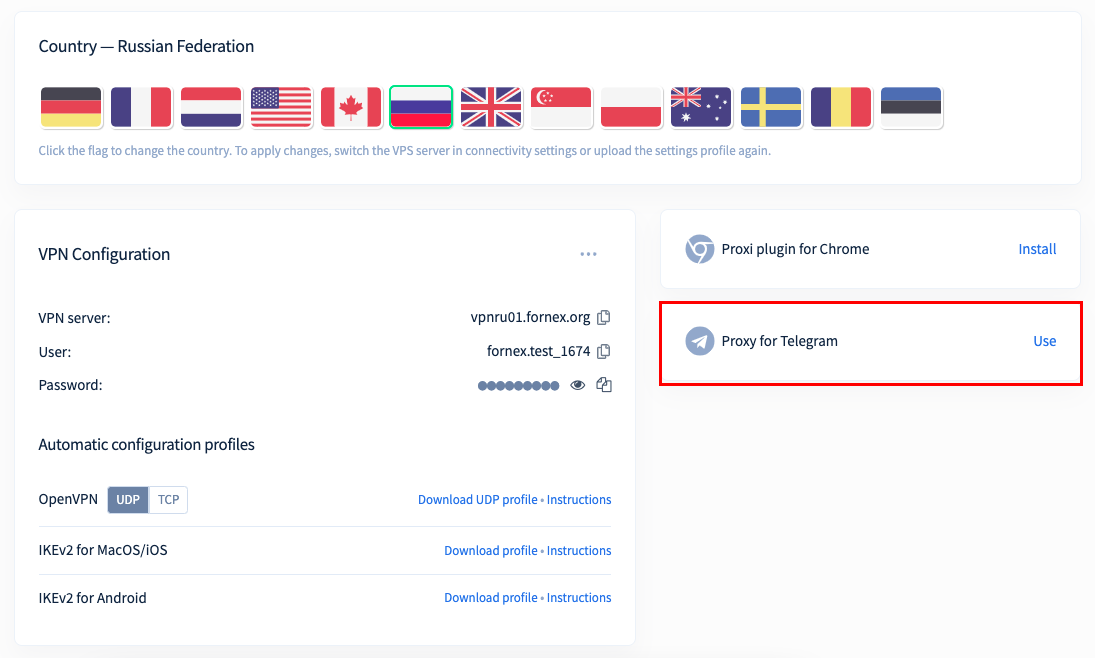This screenshot has height=658, width=1095.
Task: Select the France flag
Action: 141,107
